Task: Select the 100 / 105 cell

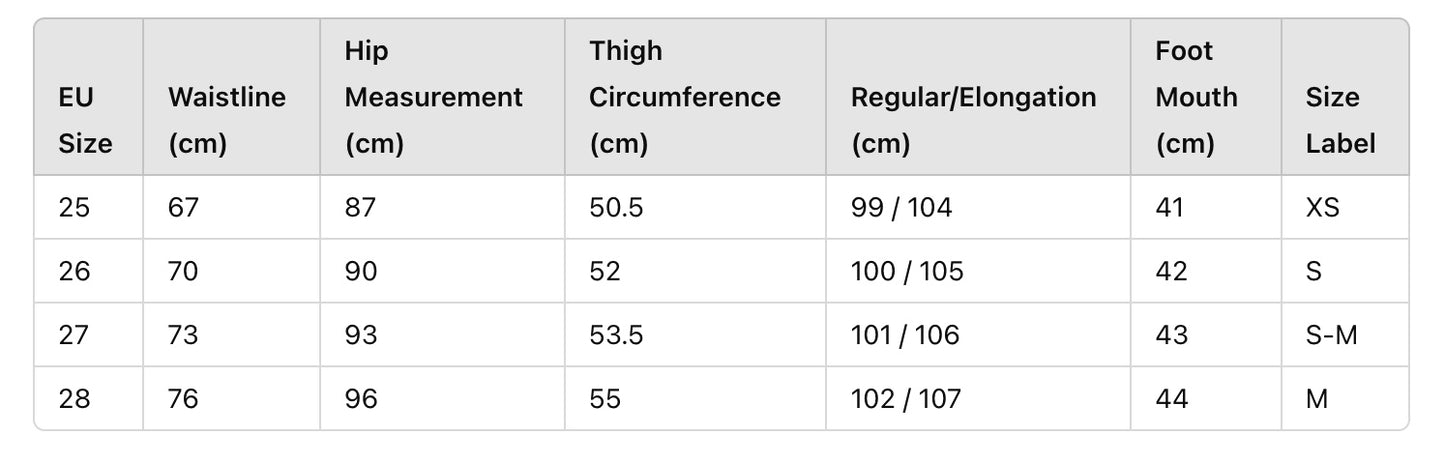Action: point(978,271)
